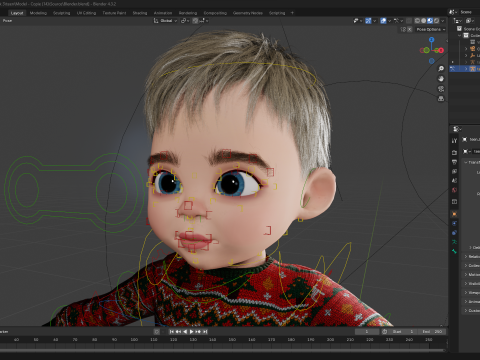Expand the Visibility panel
The width and height of the screenshot is (480, 360).
[466, 283]
